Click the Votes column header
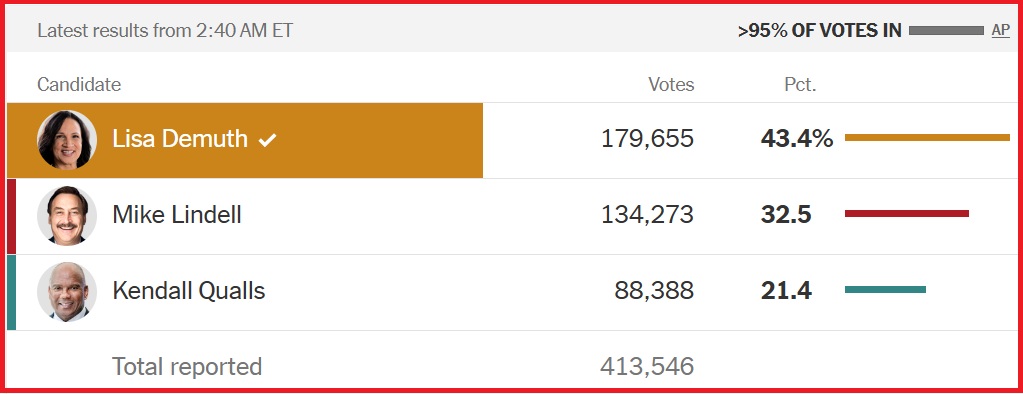 pos(671,84)
